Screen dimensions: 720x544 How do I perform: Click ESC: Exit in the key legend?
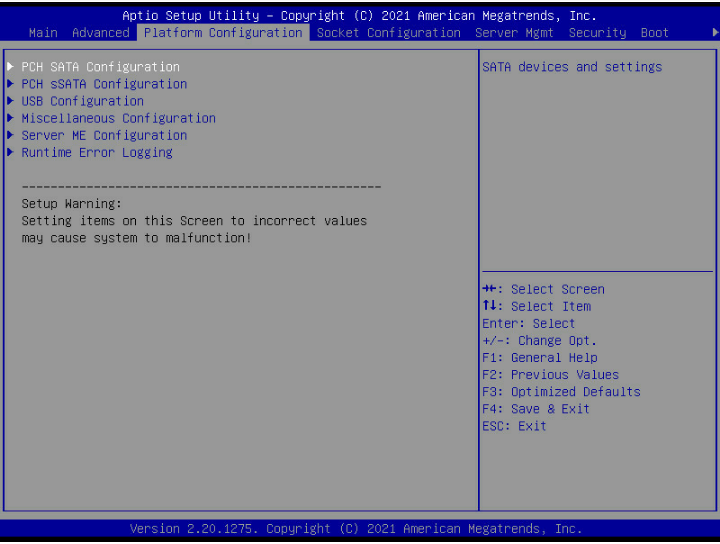pos(514,425)
